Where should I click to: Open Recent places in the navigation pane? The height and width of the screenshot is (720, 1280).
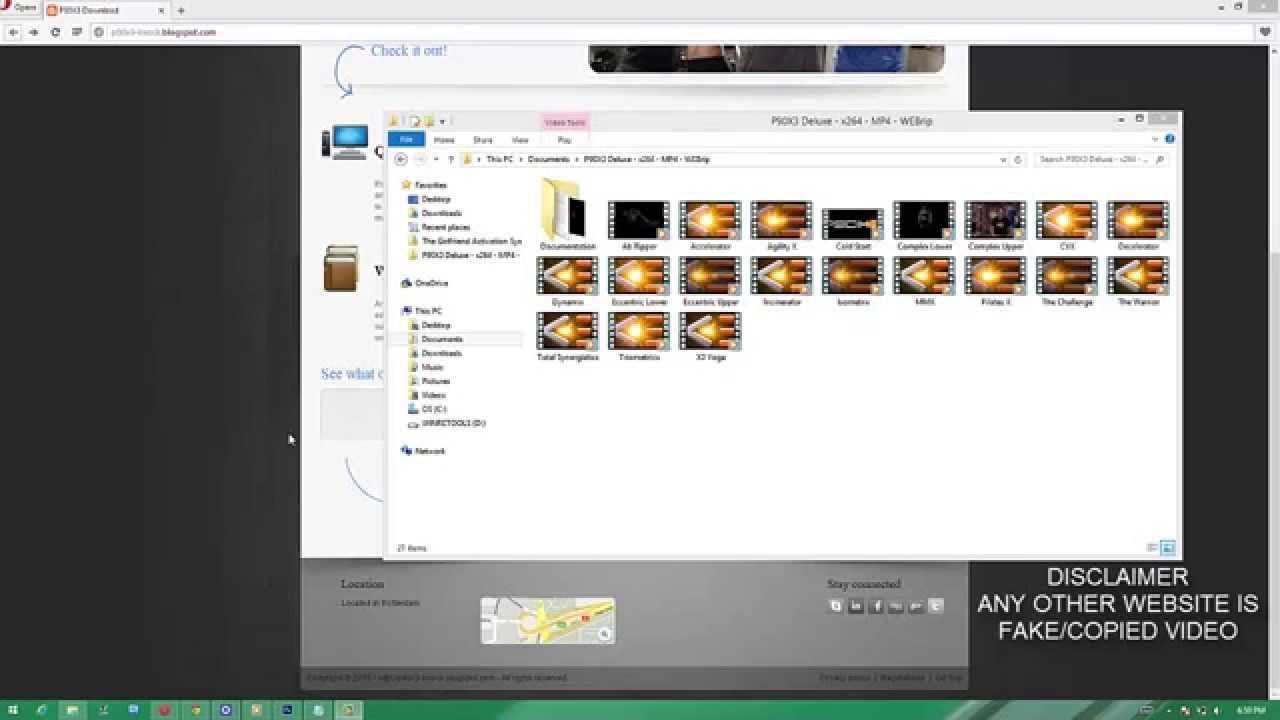pyautogui.click(x=445, y=227)
